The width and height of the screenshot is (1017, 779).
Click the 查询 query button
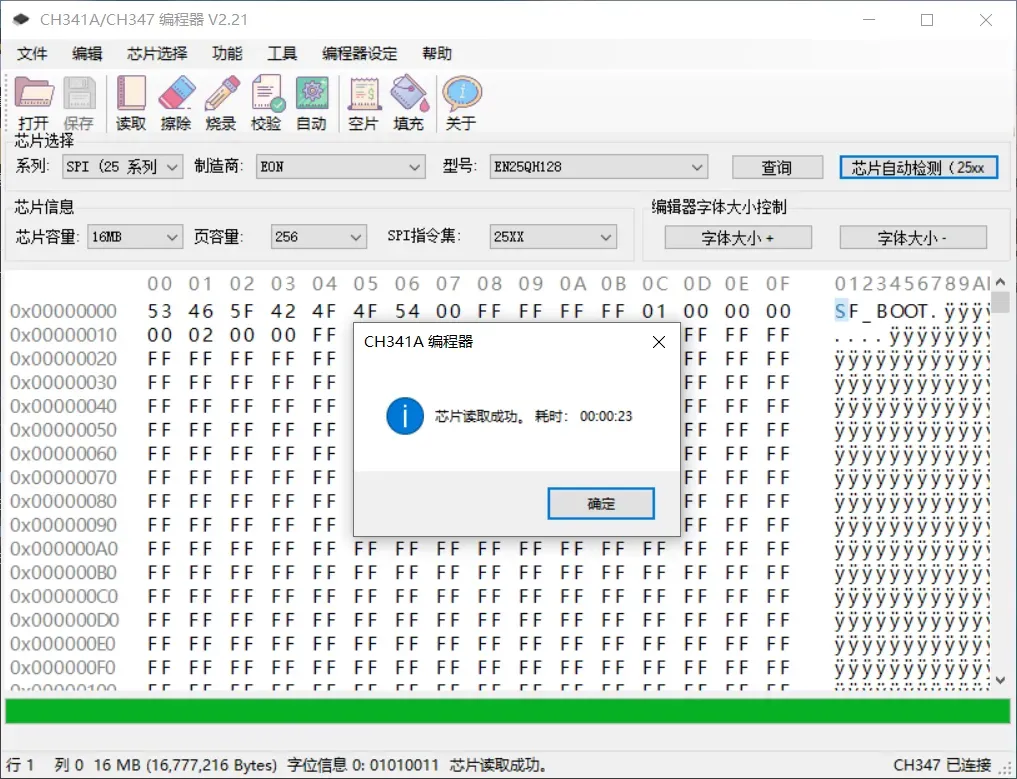click(777, 167)
